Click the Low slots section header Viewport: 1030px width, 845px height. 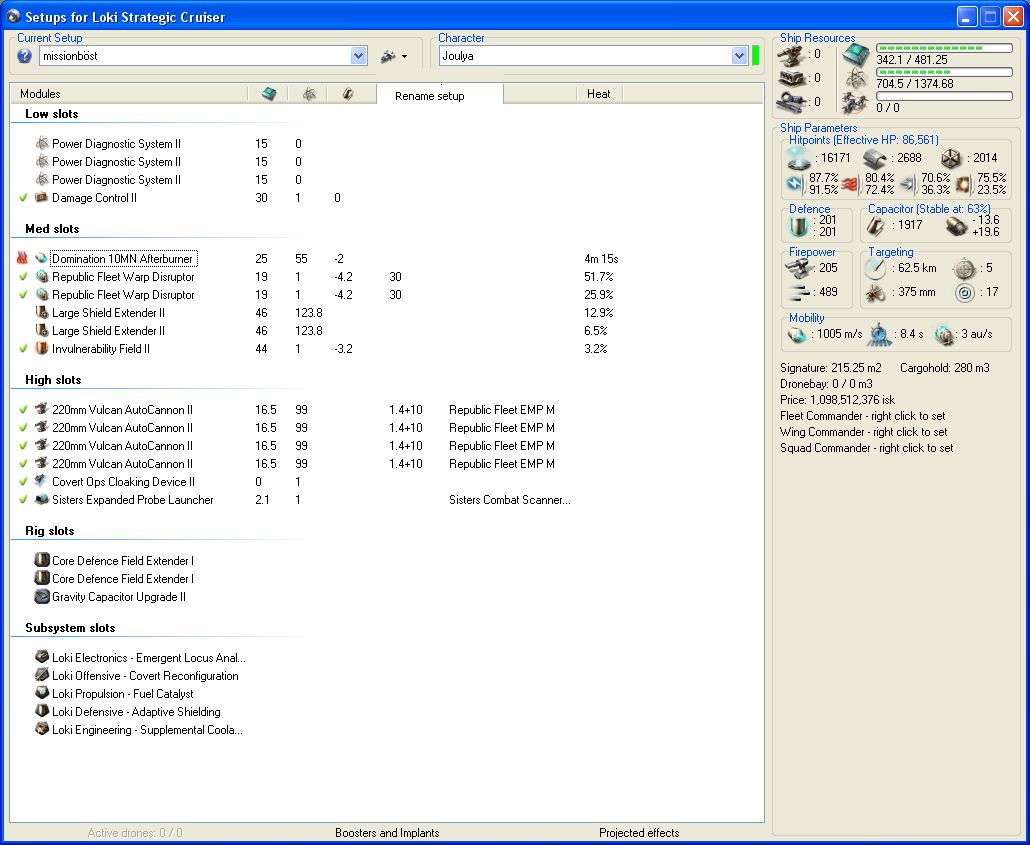click(x=51, y=114)
